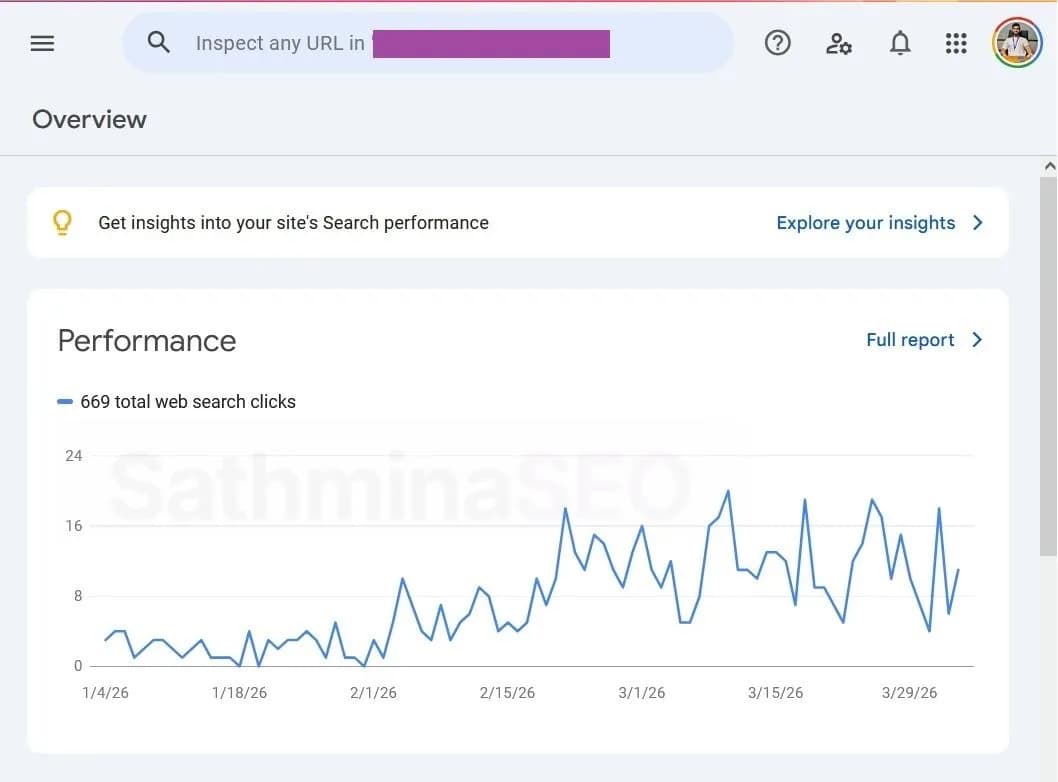The width and height of the screenshot is (1058, 782).
Task: Expand Explore your insights via its chevron
Action: click(x=977, y=222)
